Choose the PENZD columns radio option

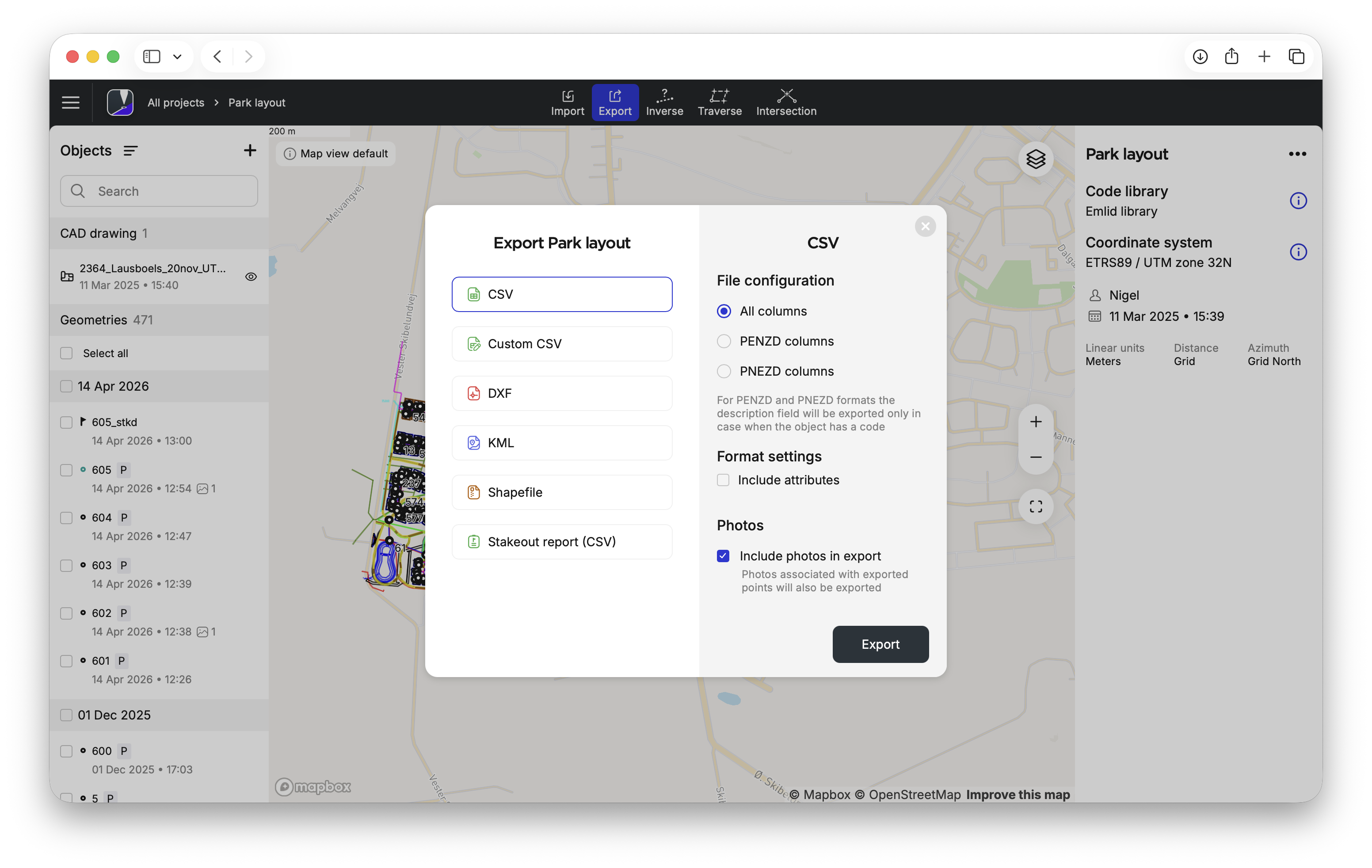724,341
